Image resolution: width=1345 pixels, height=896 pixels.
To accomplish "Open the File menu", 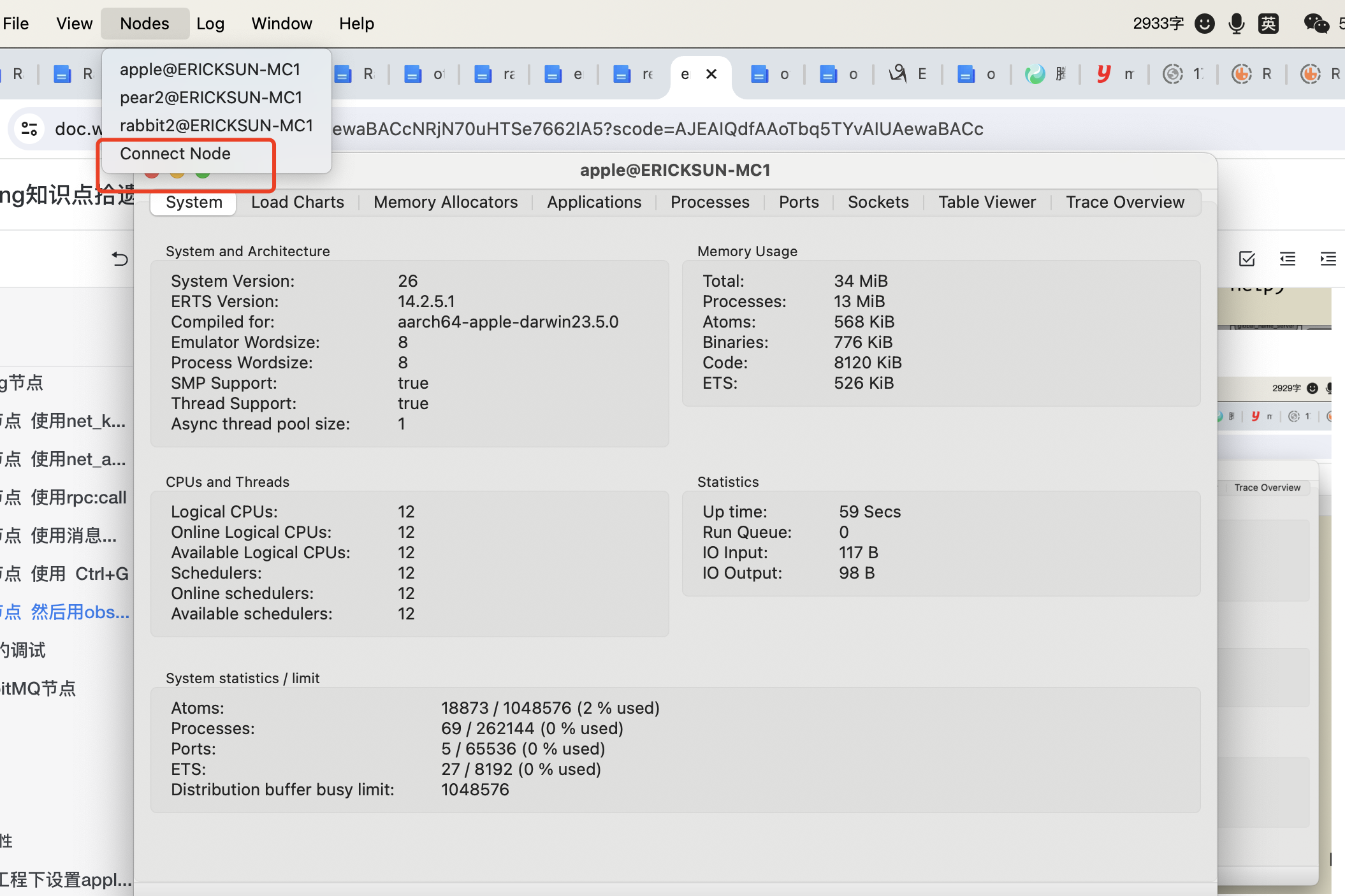I will tap(15, 24).
